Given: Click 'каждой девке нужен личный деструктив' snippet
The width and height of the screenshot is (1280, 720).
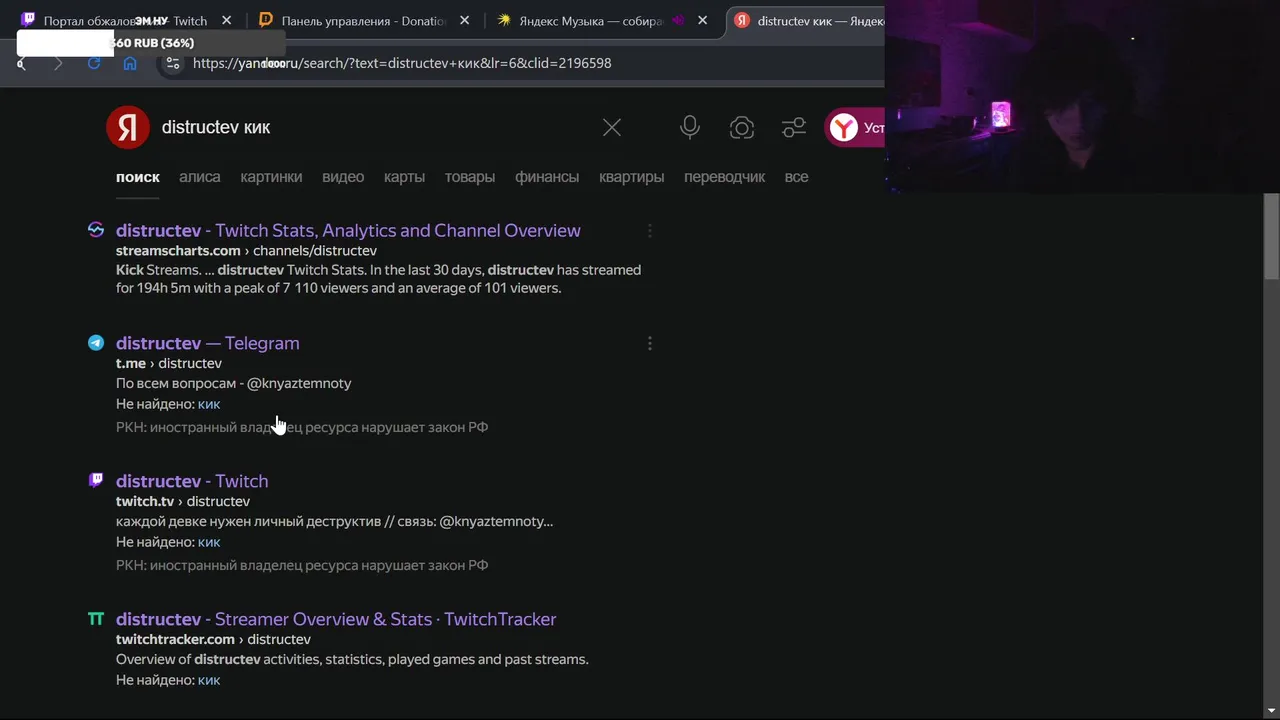Looking at the screenshot, I should 334,521.
